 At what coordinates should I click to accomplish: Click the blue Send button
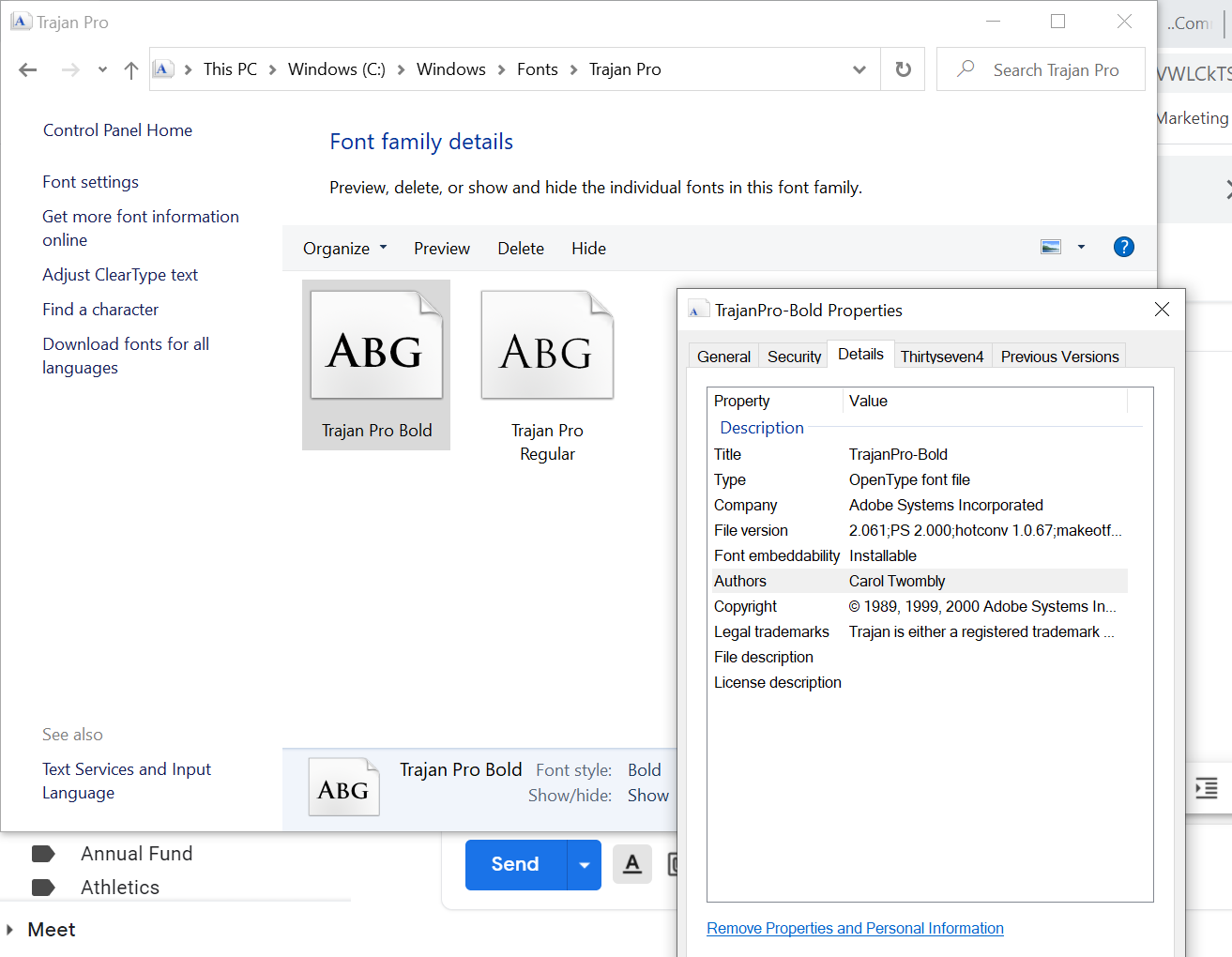point(515,864)
